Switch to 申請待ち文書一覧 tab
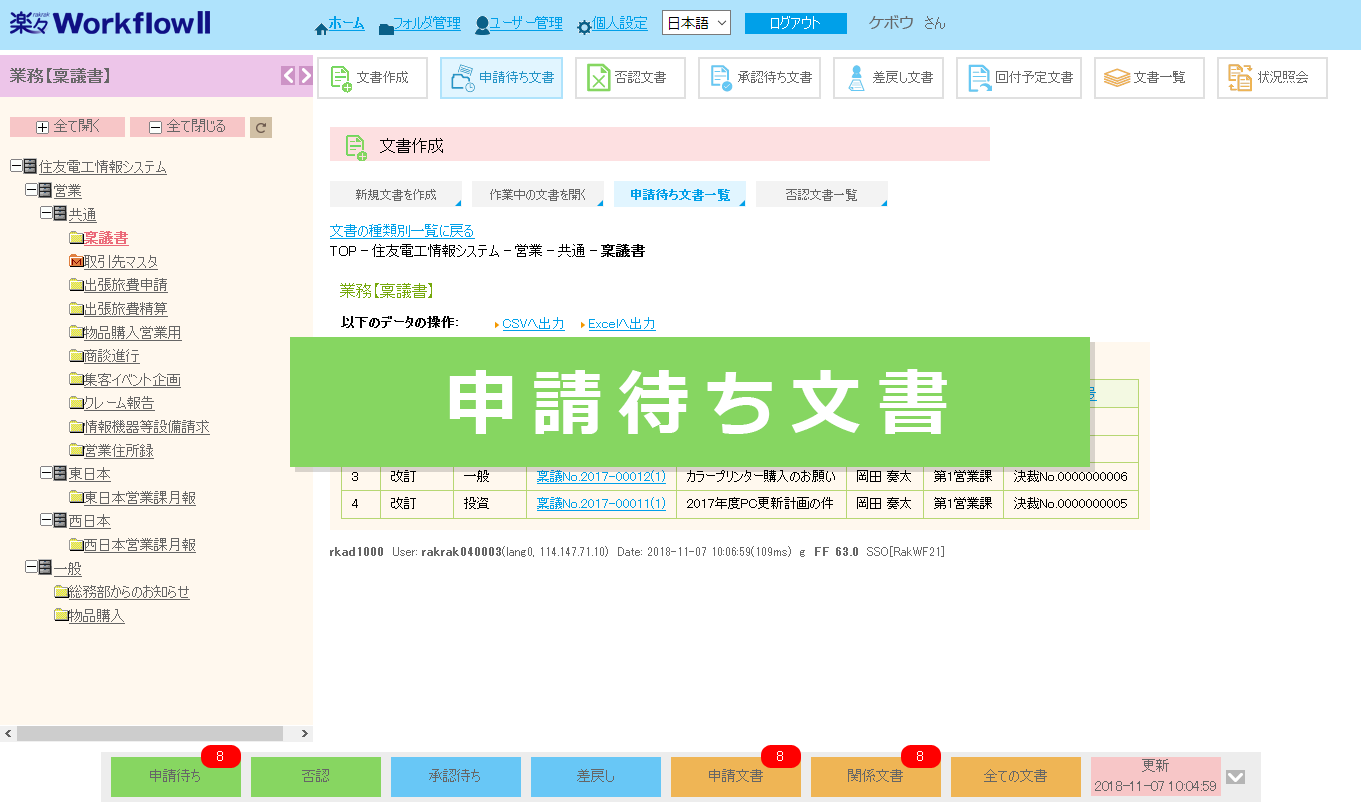This screenshot has height=802, width=1361. (x=680, y=195)
